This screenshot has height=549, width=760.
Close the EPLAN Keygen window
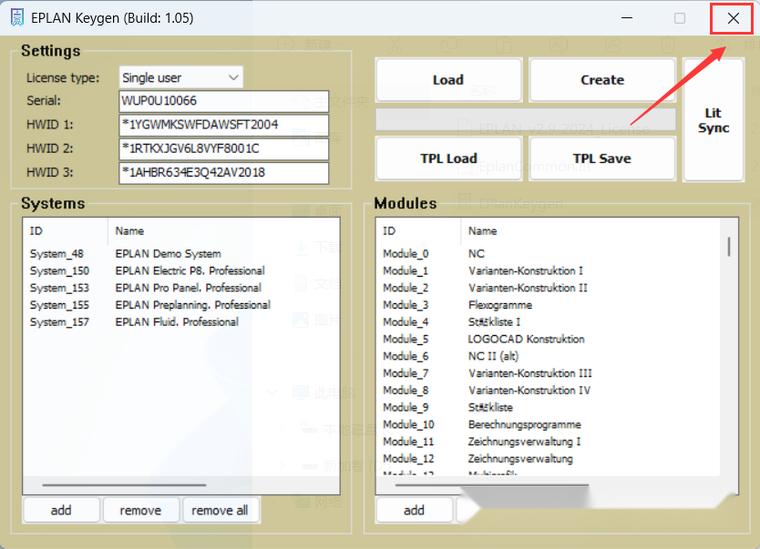point(733,18)
